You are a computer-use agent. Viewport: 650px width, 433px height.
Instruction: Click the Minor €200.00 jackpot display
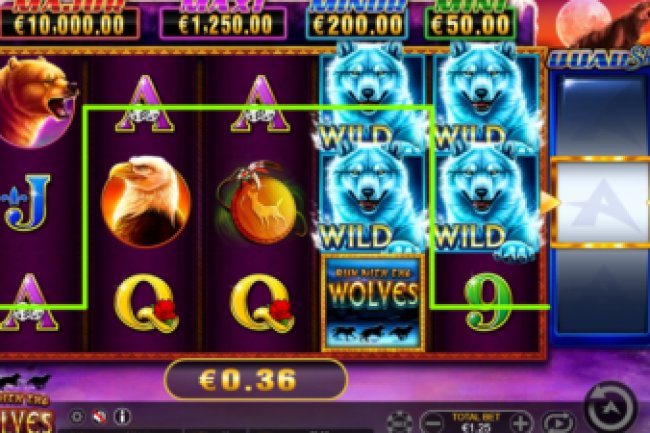[357, 22]
